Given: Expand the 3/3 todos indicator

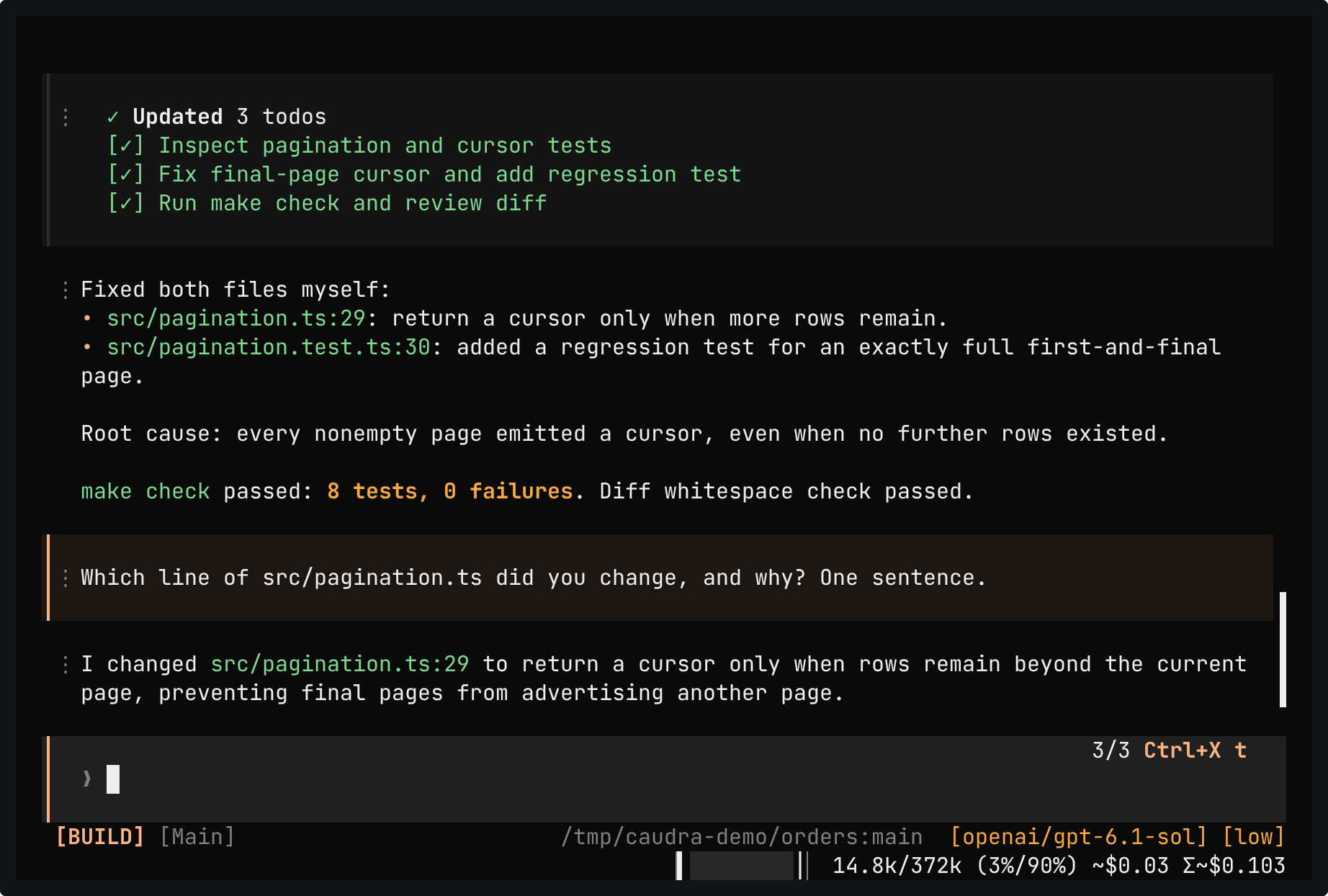Looking at the screenshot, I should pos(1111,751).
